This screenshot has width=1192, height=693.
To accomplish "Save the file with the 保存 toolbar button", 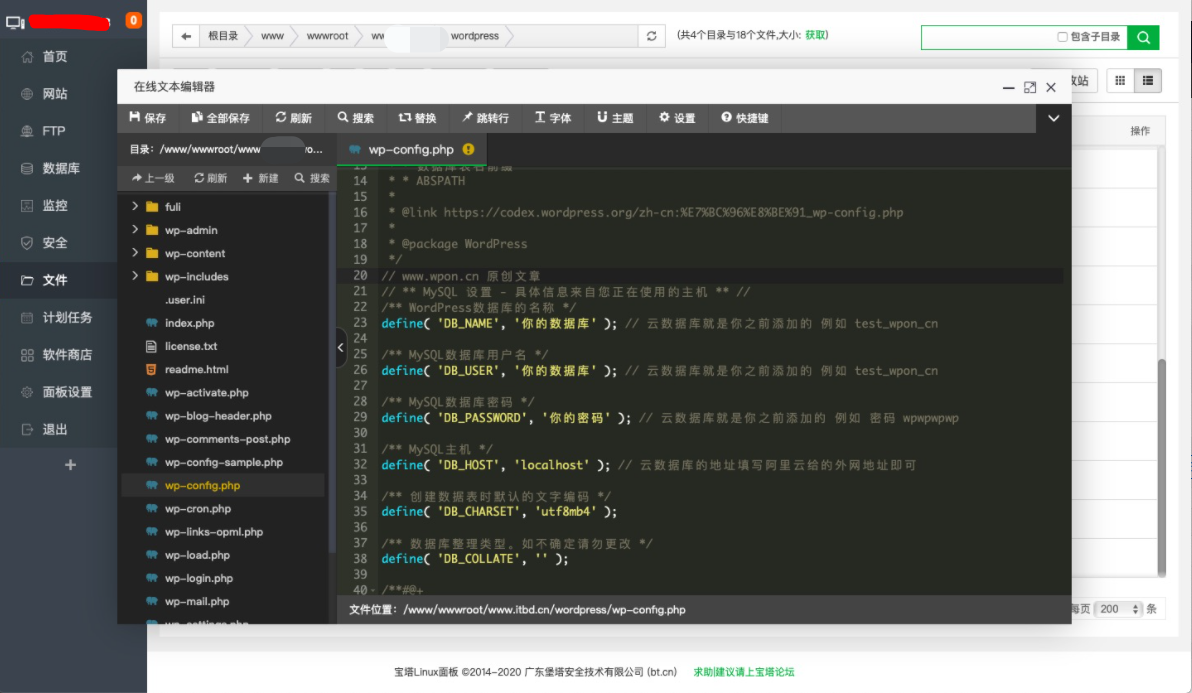I will coord(147,118).
